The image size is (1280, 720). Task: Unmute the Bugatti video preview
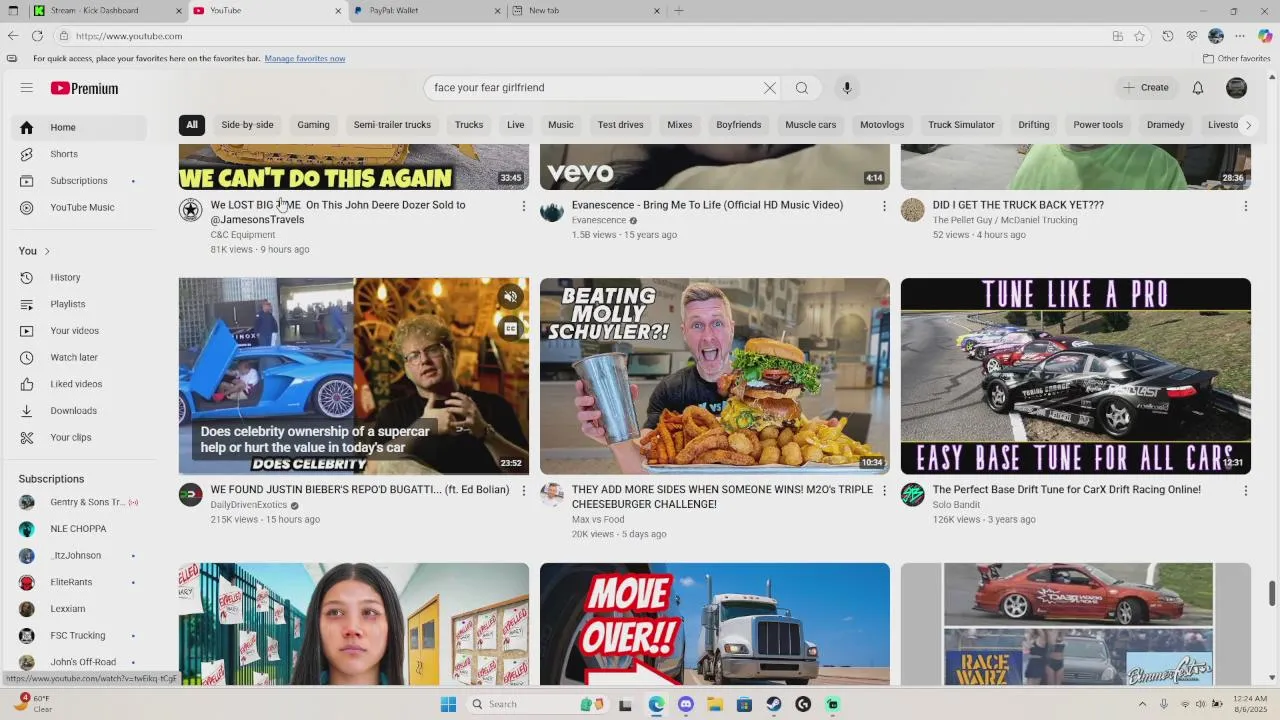click(x=511, y=297)
